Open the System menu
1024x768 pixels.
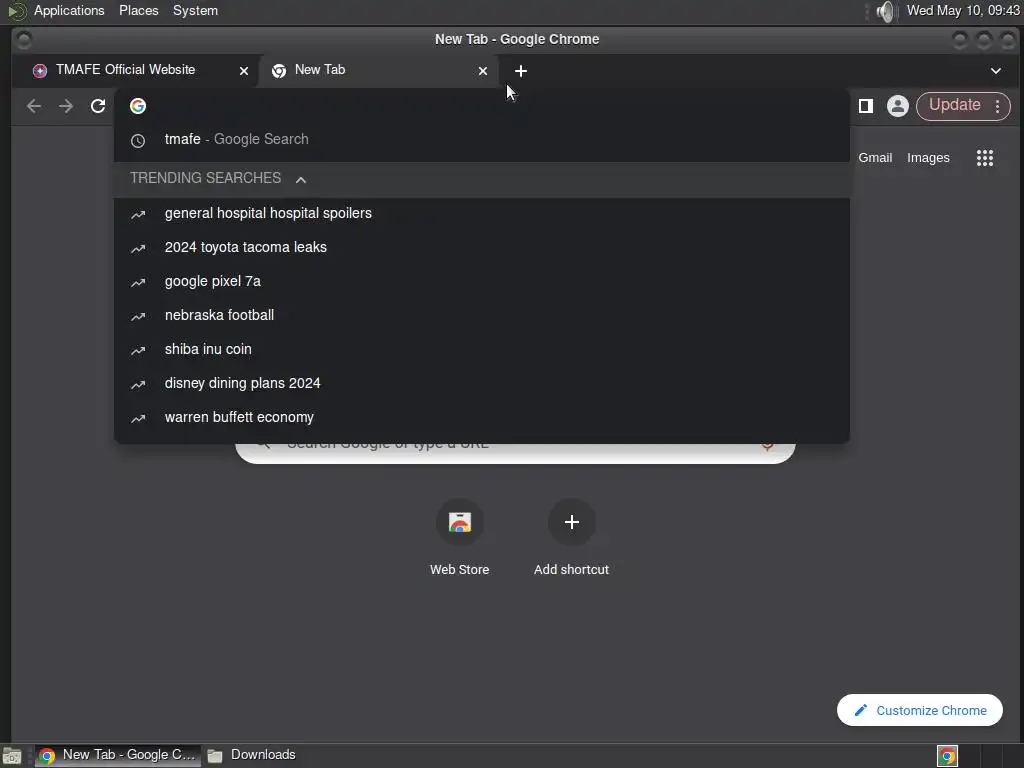(x=195, y=10)
